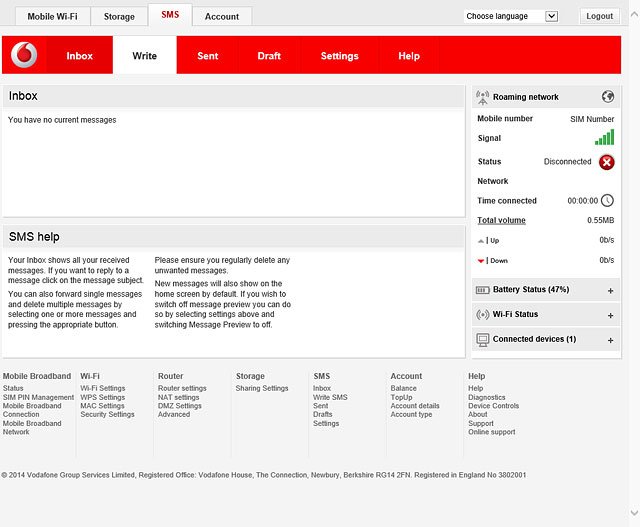Viewport: 640px width, 527px height.
Task: Open the About footer link
Action: [478, 414]
